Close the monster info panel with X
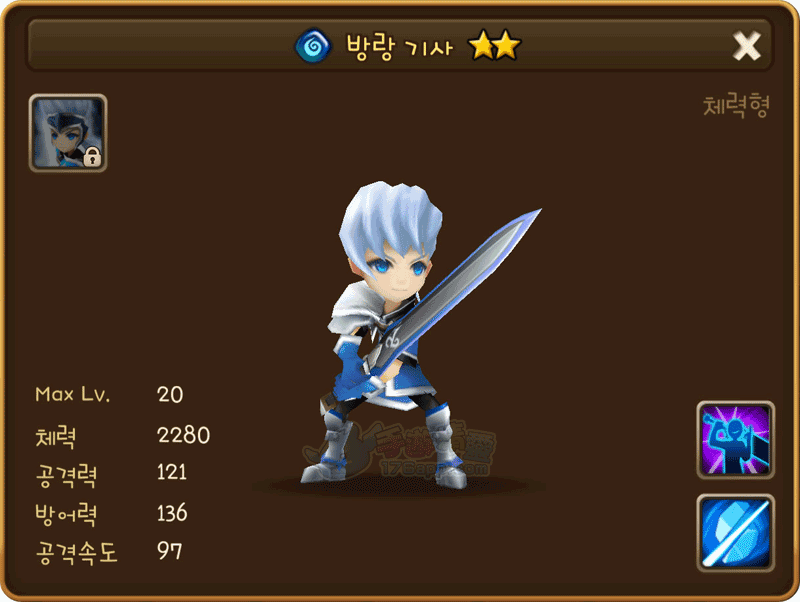Viewport: 800px width, 602px height. coord(746,46)
